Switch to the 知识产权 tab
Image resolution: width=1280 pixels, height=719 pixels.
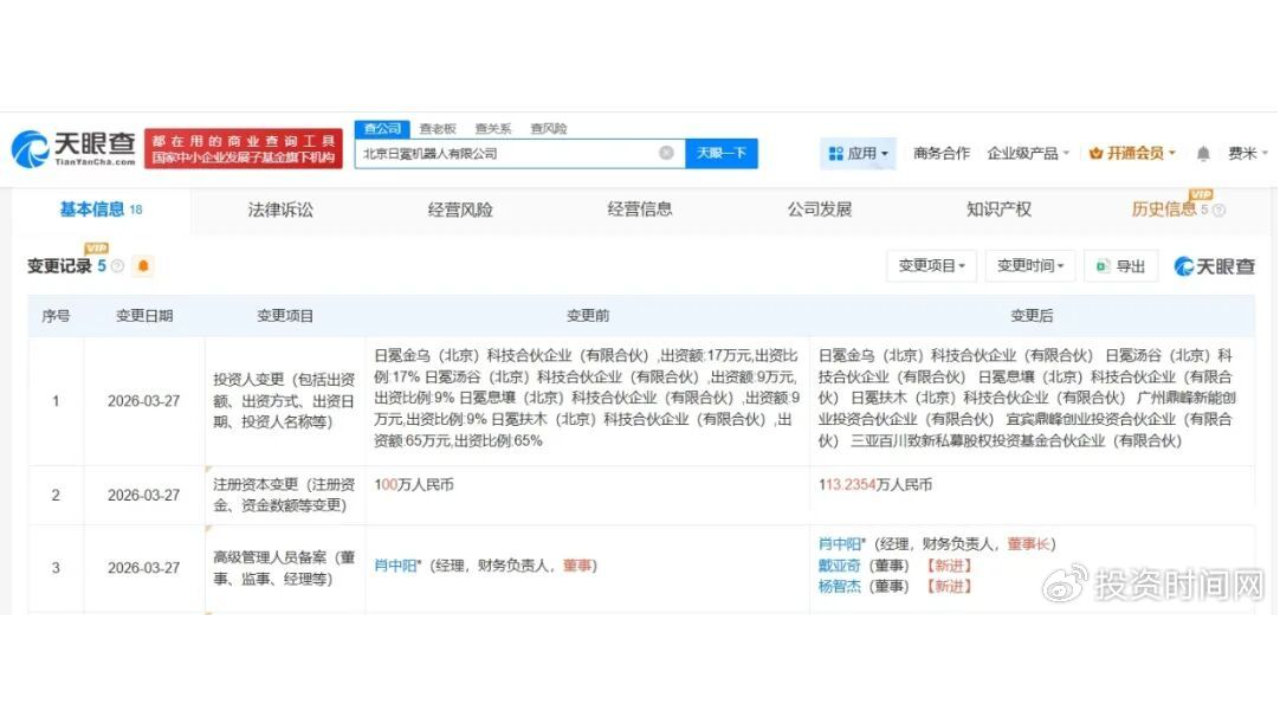pos(1000,209)
